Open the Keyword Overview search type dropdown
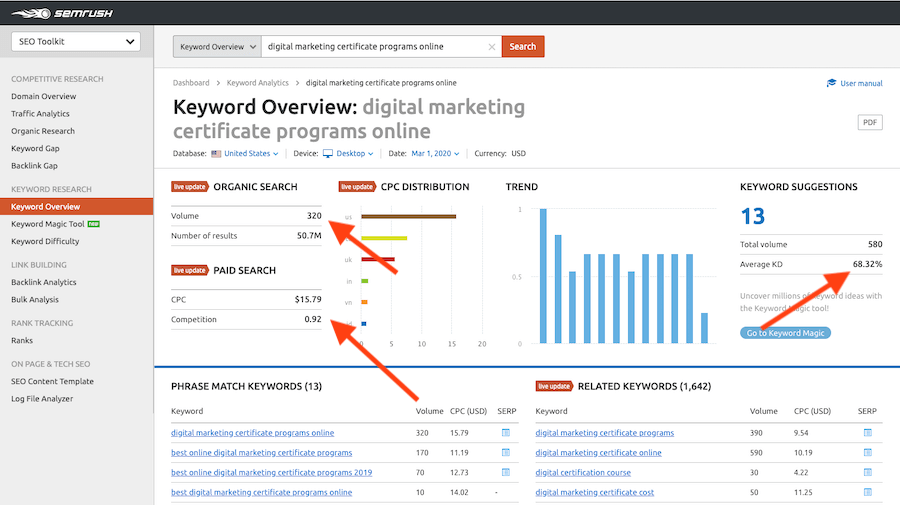This screenshot has width=900, height=505. tap(217, 46)
